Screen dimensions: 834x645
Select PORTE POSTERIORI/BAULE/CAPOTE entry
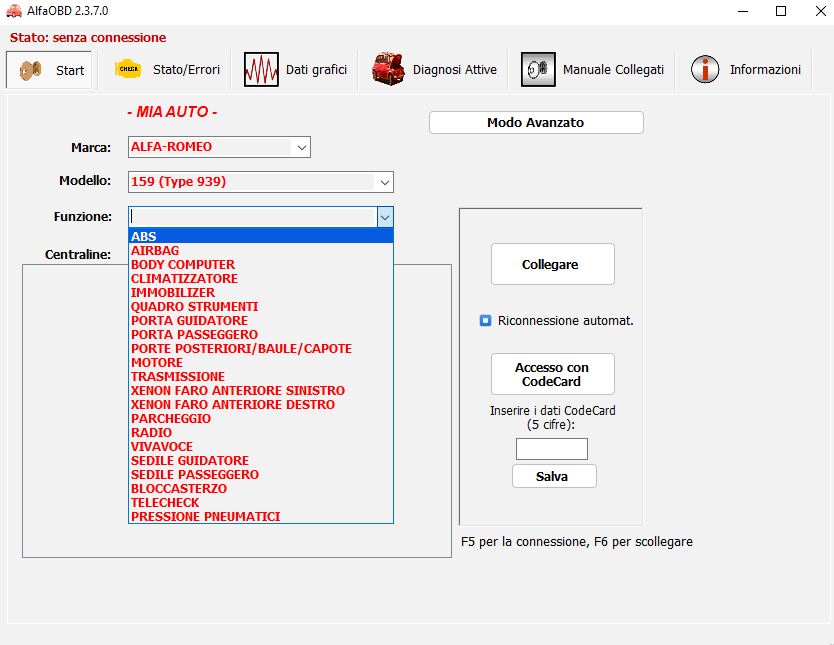click(261, 348)
